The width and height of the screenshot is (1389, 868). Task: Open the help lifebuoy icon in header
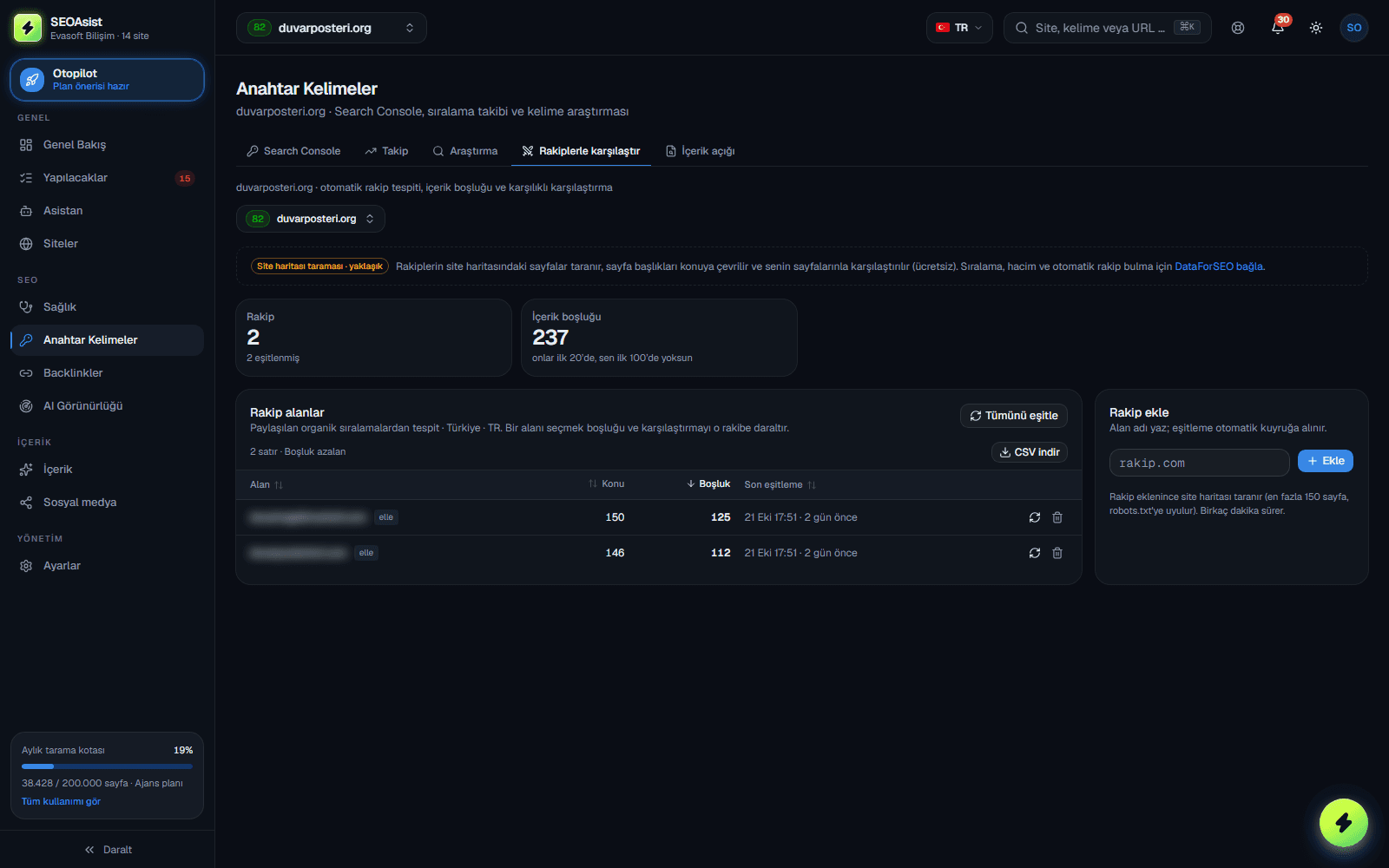[x=1238, y=28]
